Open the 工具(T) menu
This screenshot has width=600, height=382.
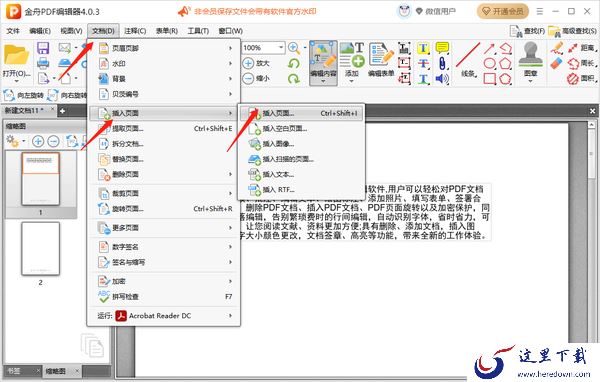(x=198, y=31)
